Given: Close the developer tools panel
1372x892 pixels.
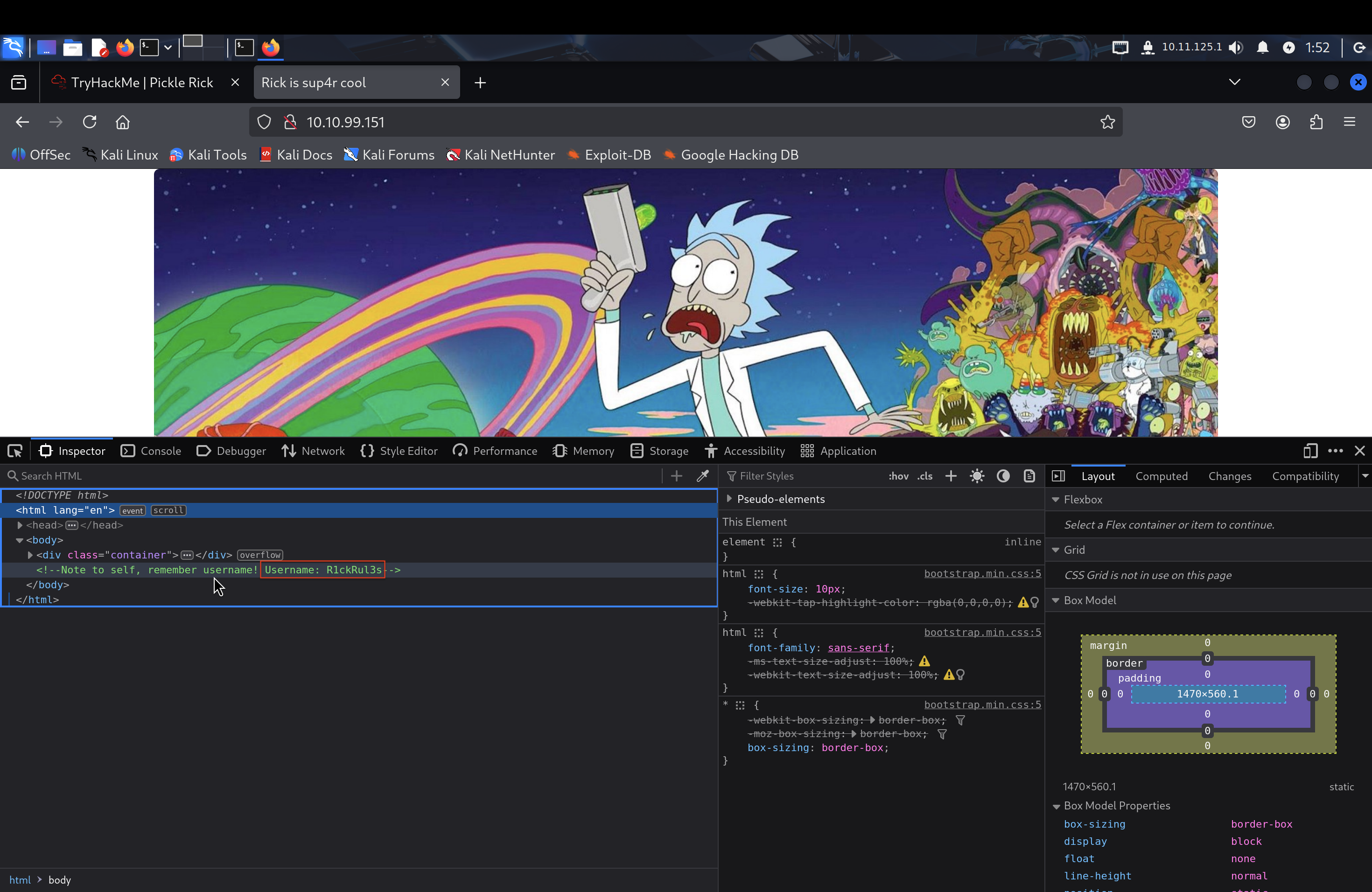Looking at the screenshot, I should (x=1360, y=451).
